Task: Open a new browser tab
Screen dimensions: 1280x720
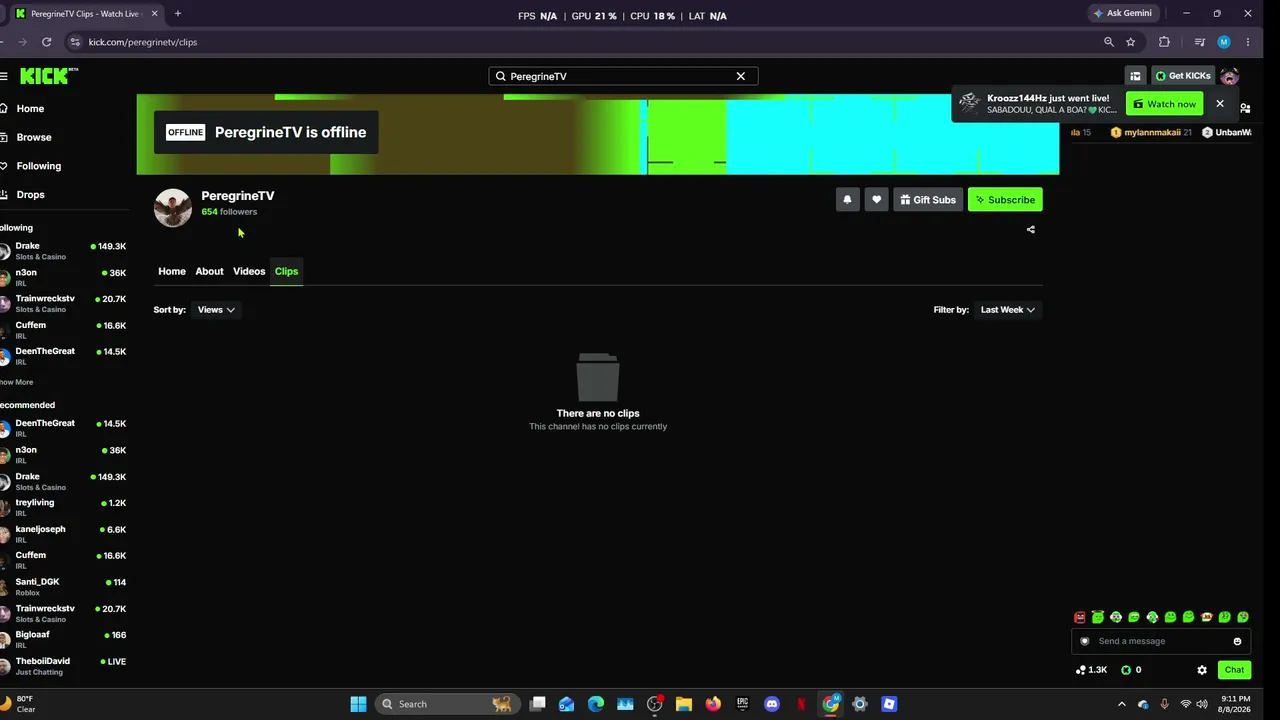Action: (x=178, y=14)
